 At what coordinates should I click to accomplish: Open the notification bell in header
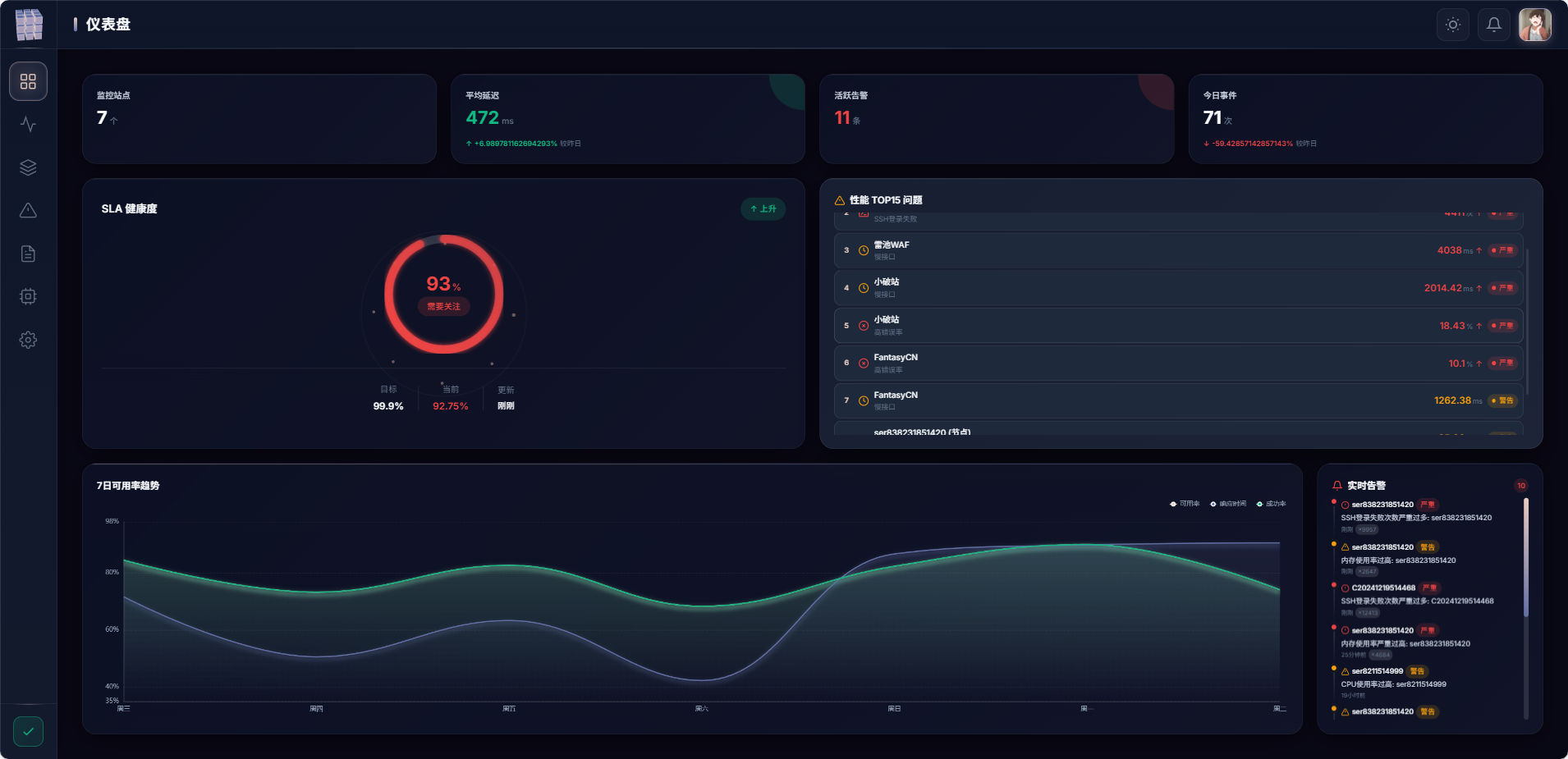tap(1493, 25)
